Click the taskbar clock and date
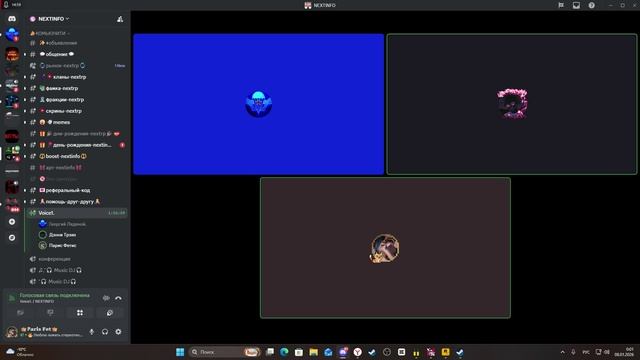This screenshot has height=360, width=640. [x=624, y=352]
